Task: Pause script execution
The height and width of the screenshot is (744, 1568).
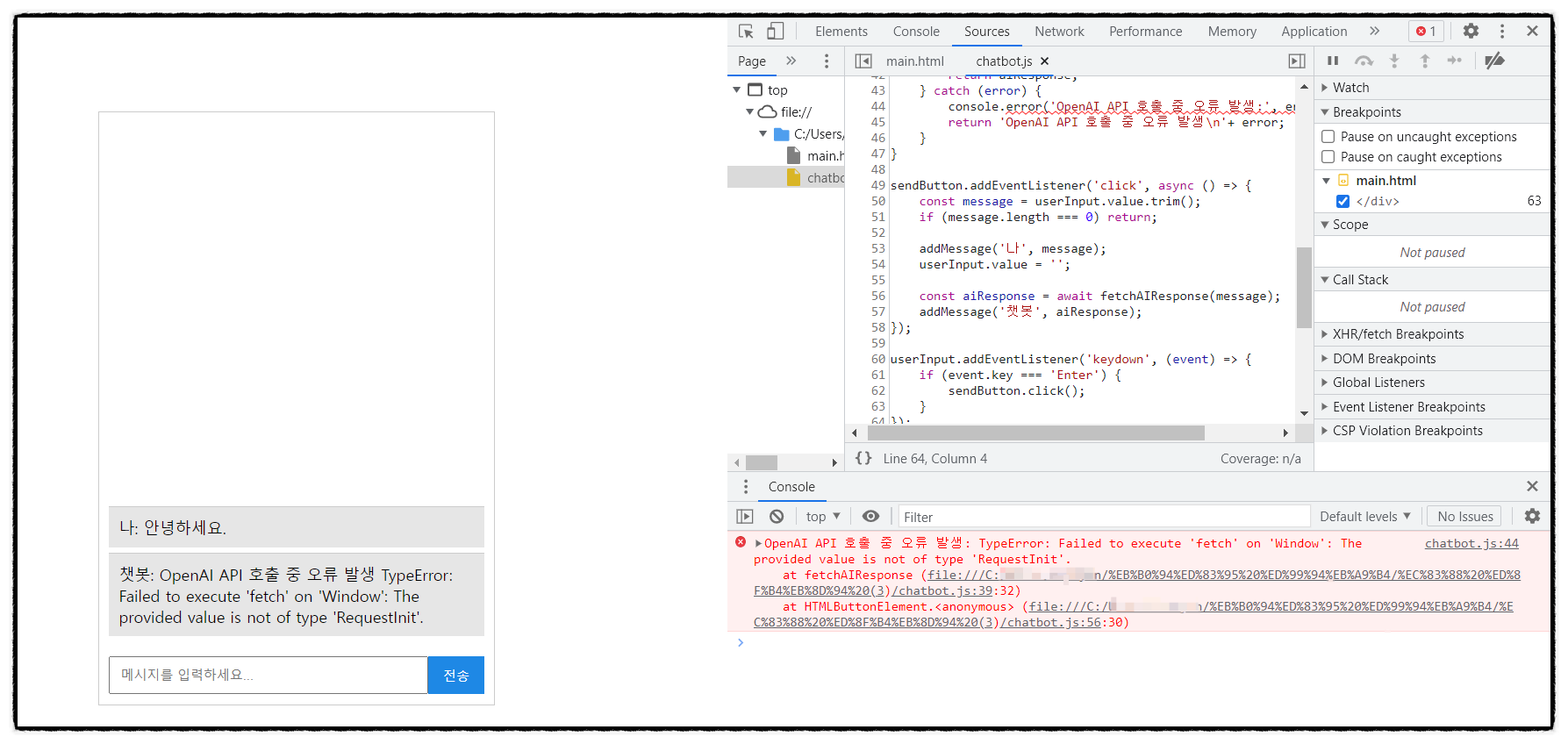Action: tap(1333, 61)
